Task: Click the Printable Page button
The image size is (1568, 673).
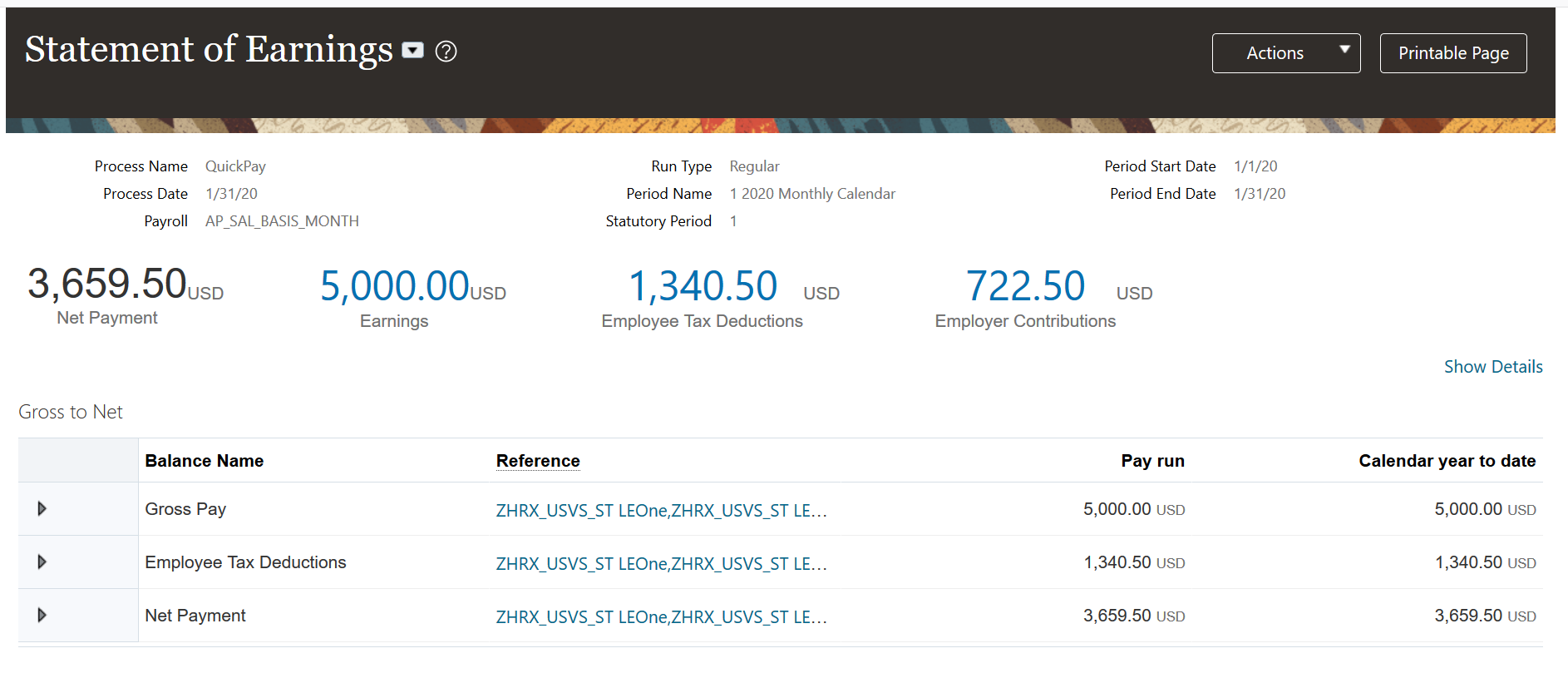Action: 1452,53
